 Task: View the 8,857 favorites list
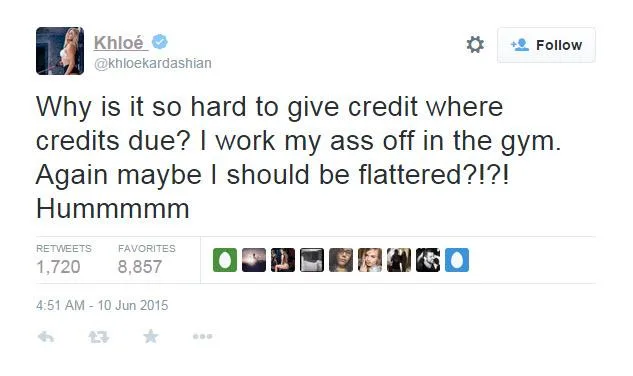[x=147, y=260]
